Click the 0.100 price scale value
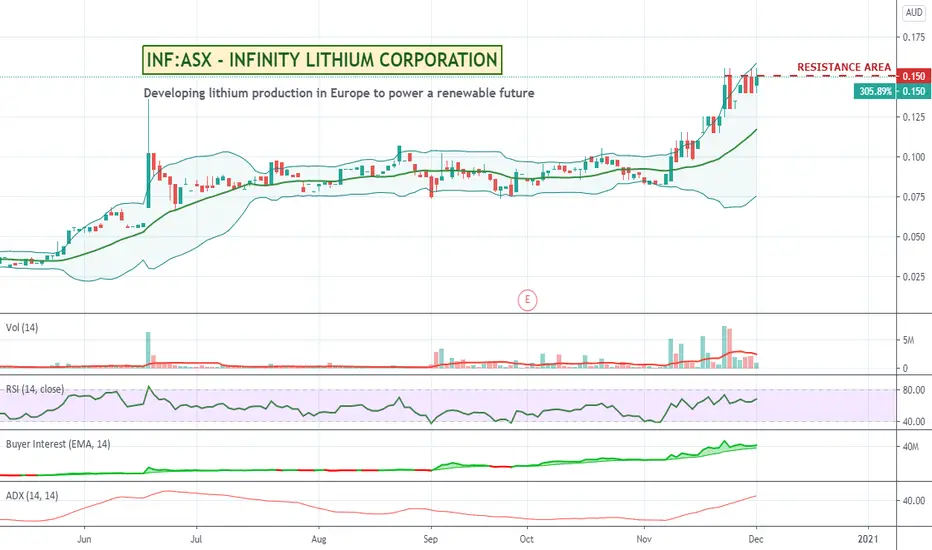Viewport: 932px width, 550px height. coord(914,157)
